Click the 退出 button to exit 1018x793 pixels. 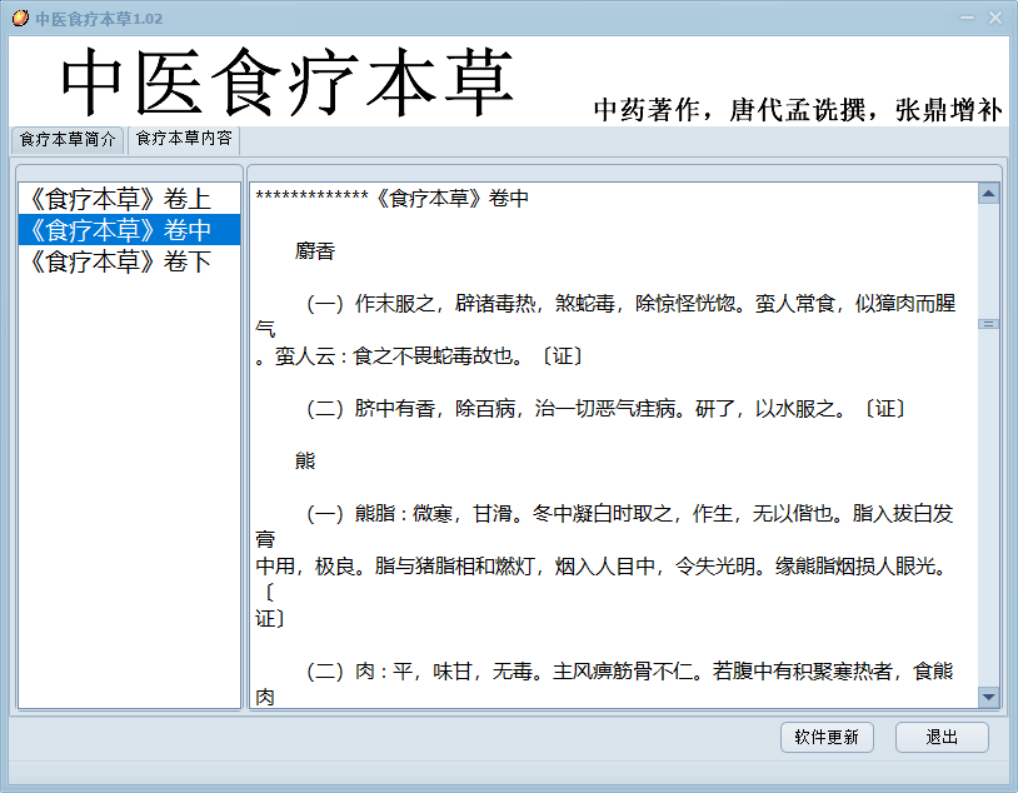941,737
